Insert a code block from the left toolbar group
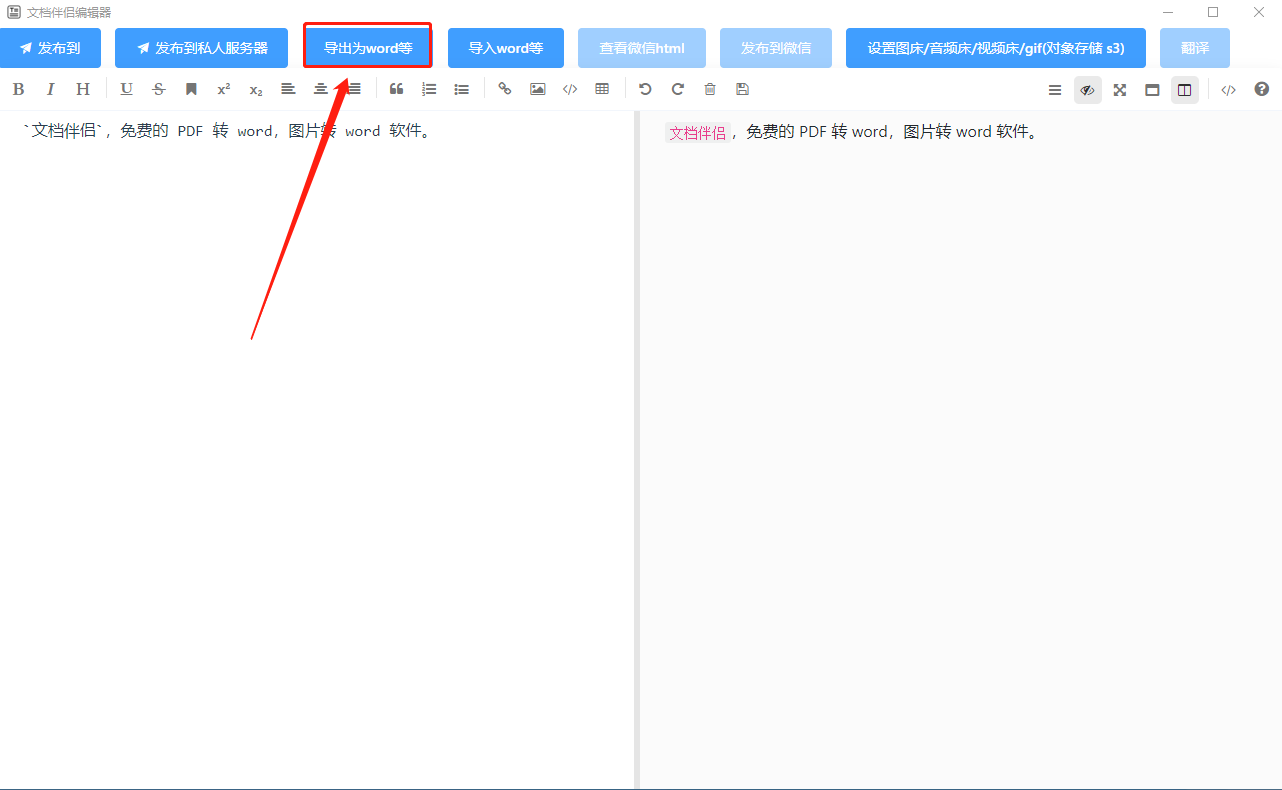 (x=570, y=89)
